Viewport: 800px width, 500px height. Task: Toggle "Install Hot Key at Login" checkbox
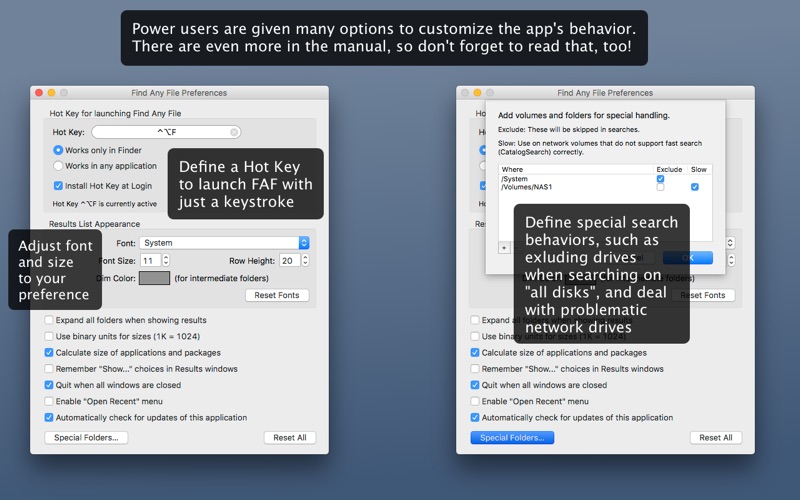tap(58, 186)
